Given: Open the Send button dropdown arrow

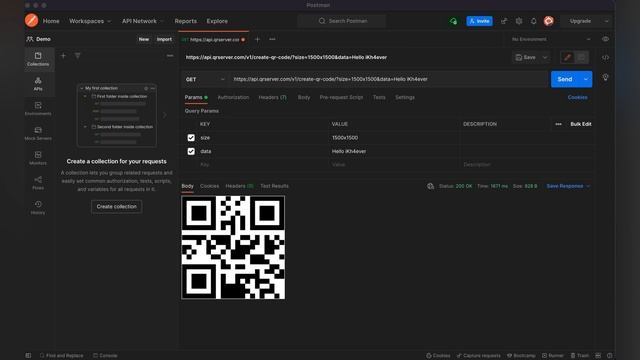Looking at the screenshot, I should click(586, 79).
